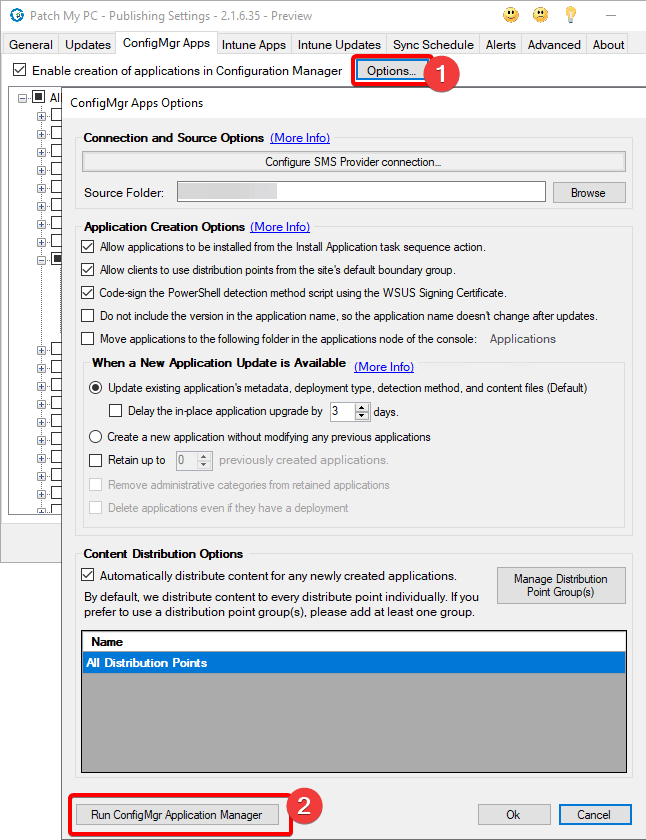Open the About tab

608,44
